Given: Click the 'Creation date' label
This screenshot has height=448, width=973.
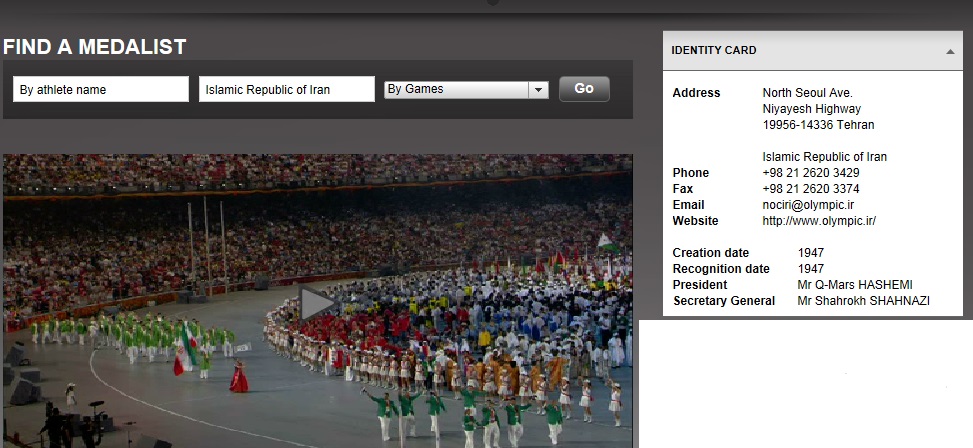Looking at the screenshot, I should tap(711, 253).
